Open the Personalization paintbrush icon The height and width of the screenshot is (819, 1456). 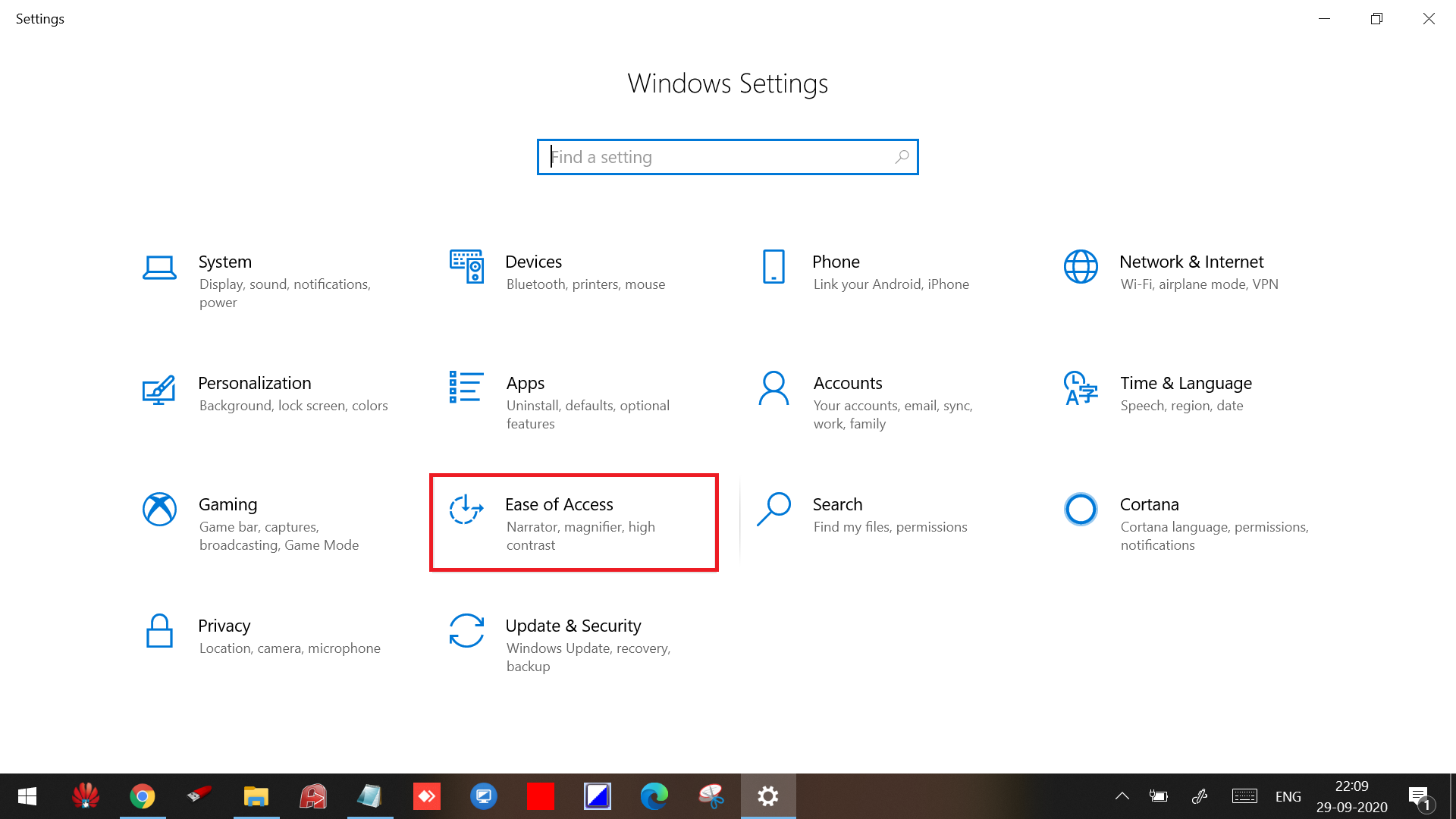click(159, 390)
